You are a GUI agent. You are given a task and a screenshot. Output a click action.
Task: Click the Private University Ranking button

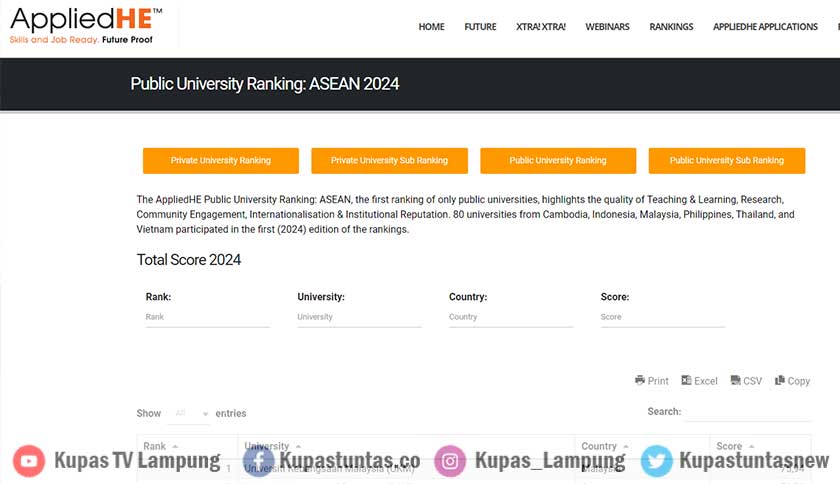click(x=221, y=160)
